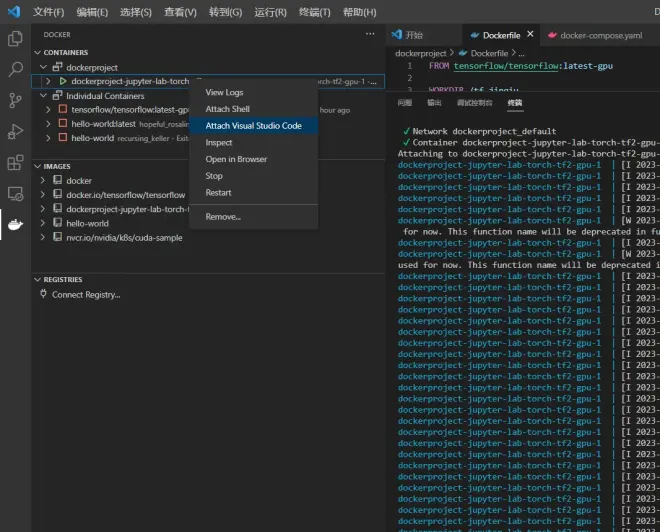The height and width of the screenshot is (532, 660).
Task: Collapse the dockerproject group chevron
Action: [43, 67]
